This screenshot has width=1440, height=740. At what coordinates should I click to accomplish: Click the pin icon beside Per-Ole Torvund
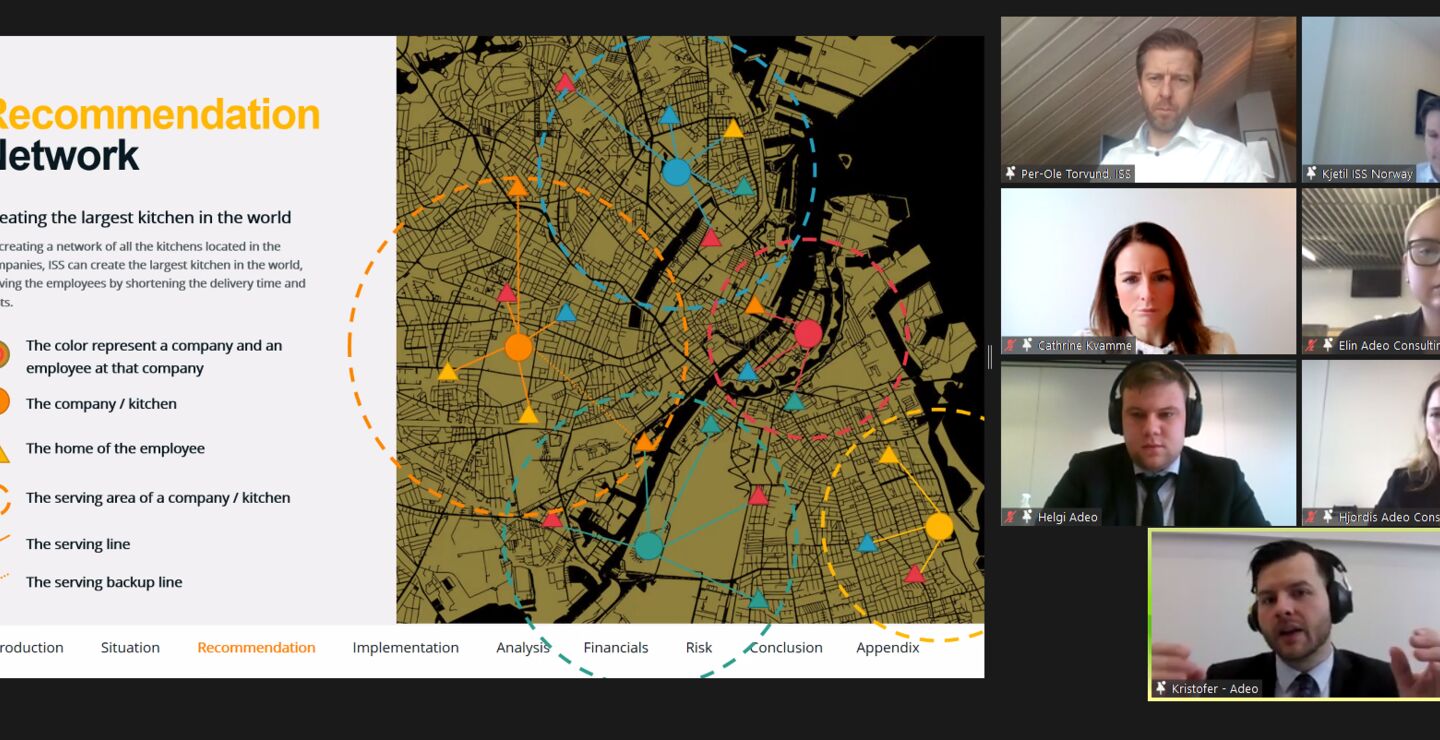[x=1010, y=174]
